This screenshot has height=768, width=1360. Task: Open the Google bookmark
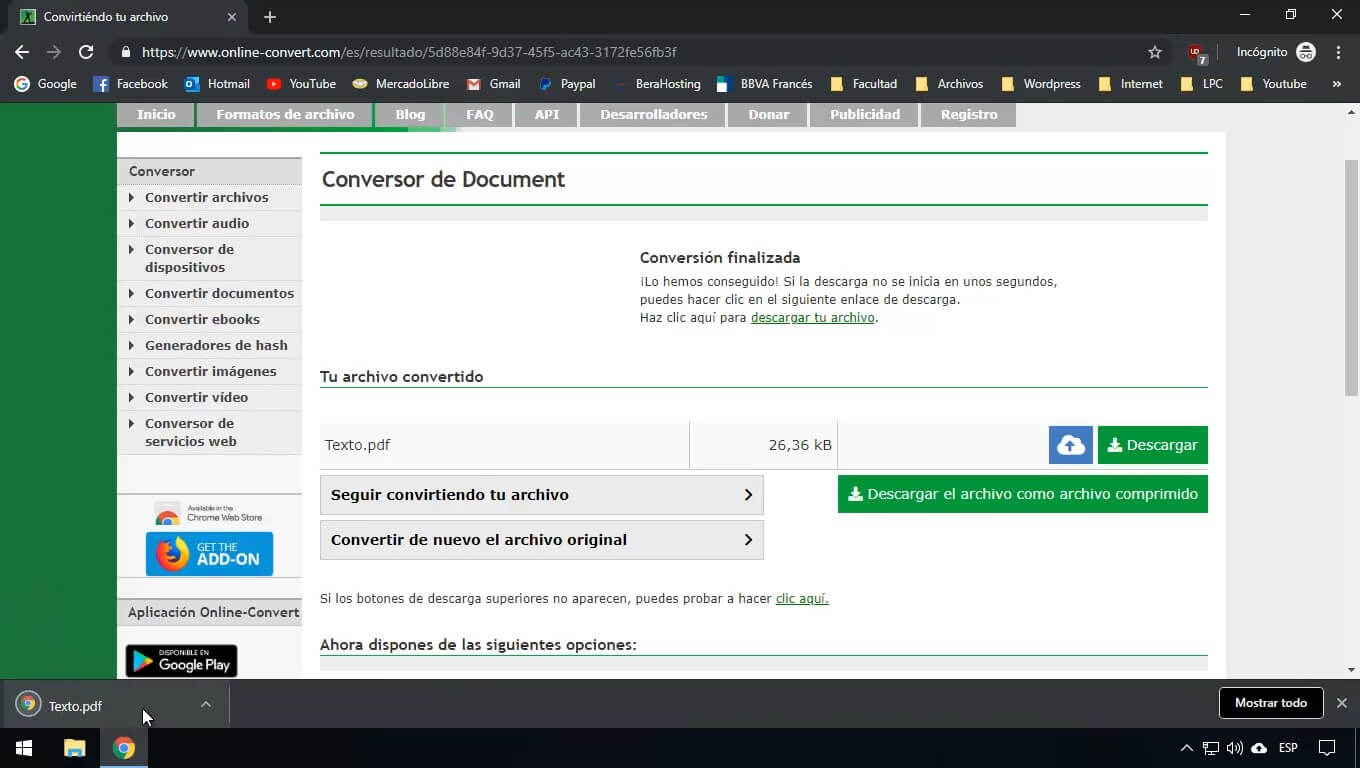tap(45, 84)
